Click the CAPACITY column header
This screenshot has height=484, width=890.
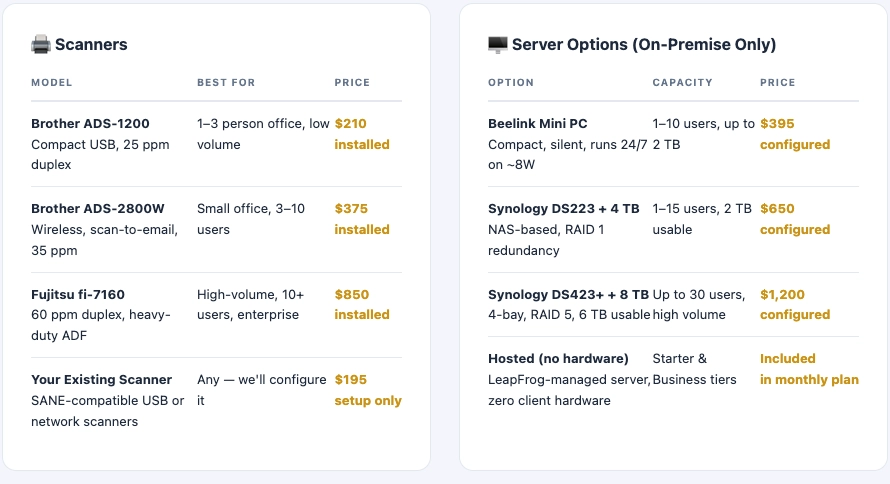coord(682,82)
